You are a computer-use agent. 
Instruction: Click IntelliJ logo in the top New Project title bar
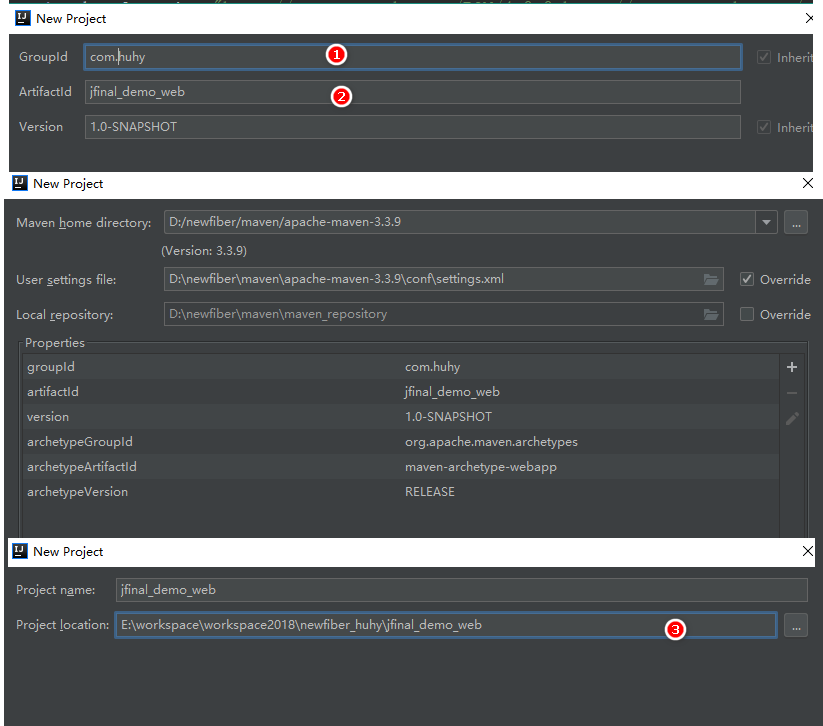(22, 18)
